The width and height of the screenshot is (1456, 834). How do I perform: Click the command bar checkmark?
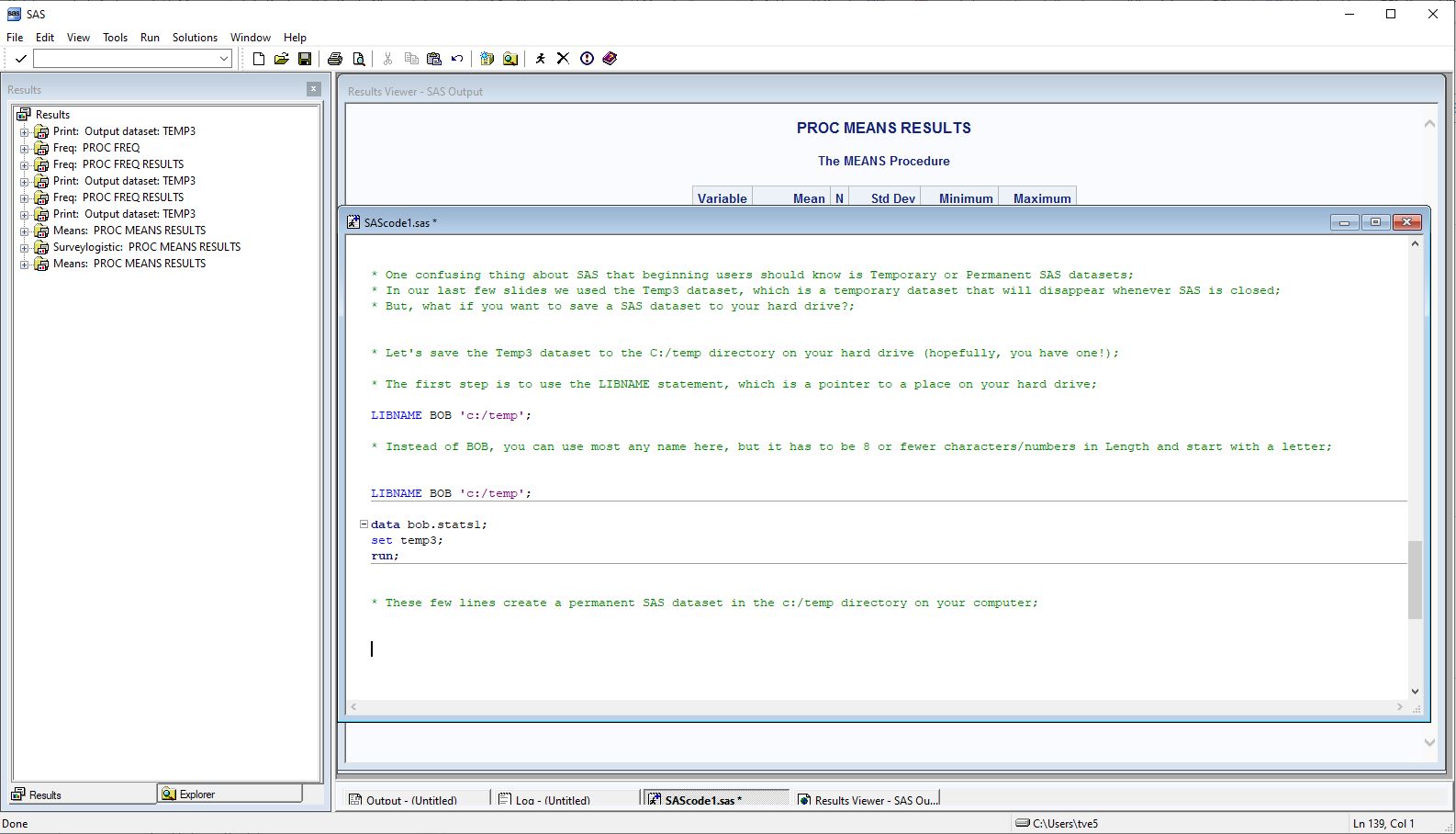20,59
